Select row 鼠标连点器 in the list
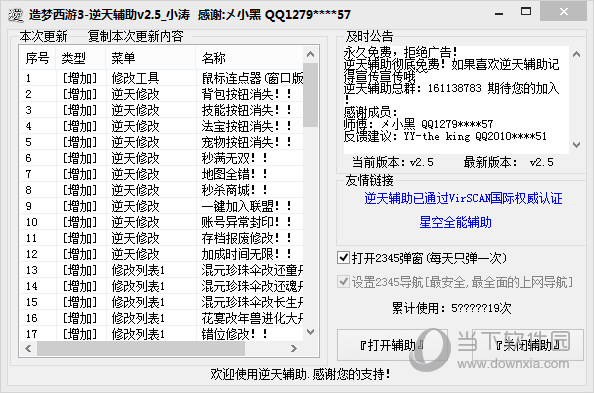Screen dimensions: 594x393 (x=161, y=78)
